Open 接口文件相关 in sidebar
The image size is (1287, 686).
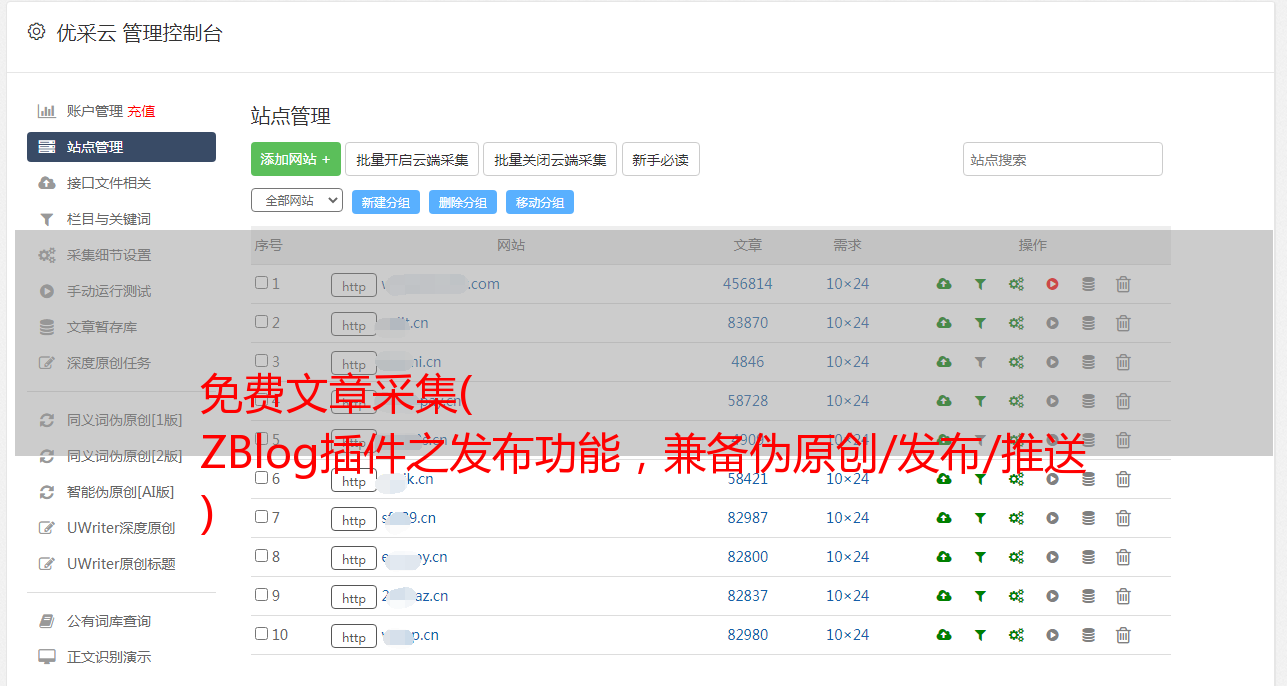coord(109,183)
